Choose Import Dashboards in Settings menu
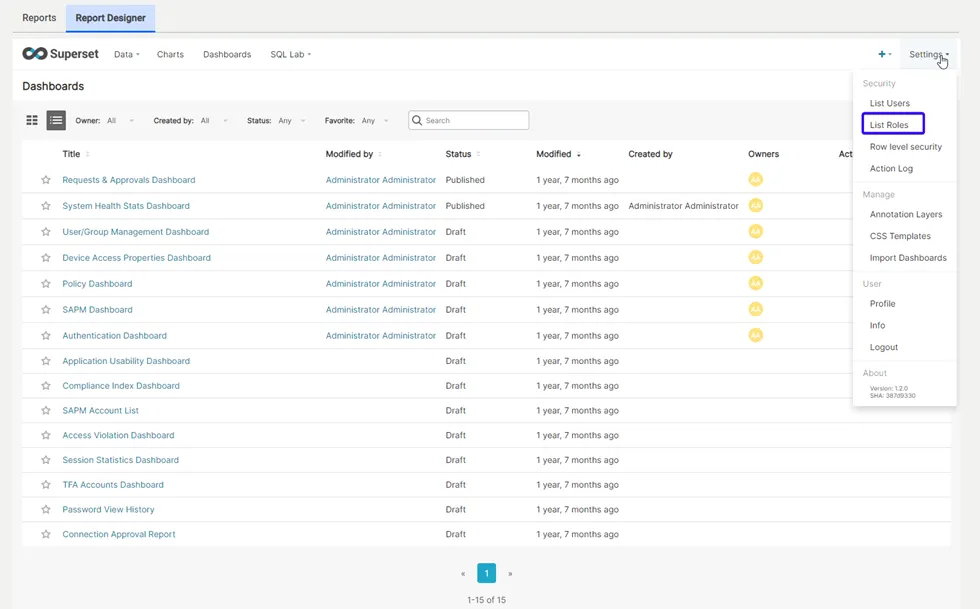Viewport: 980px width, 609px height. (907, 258)
